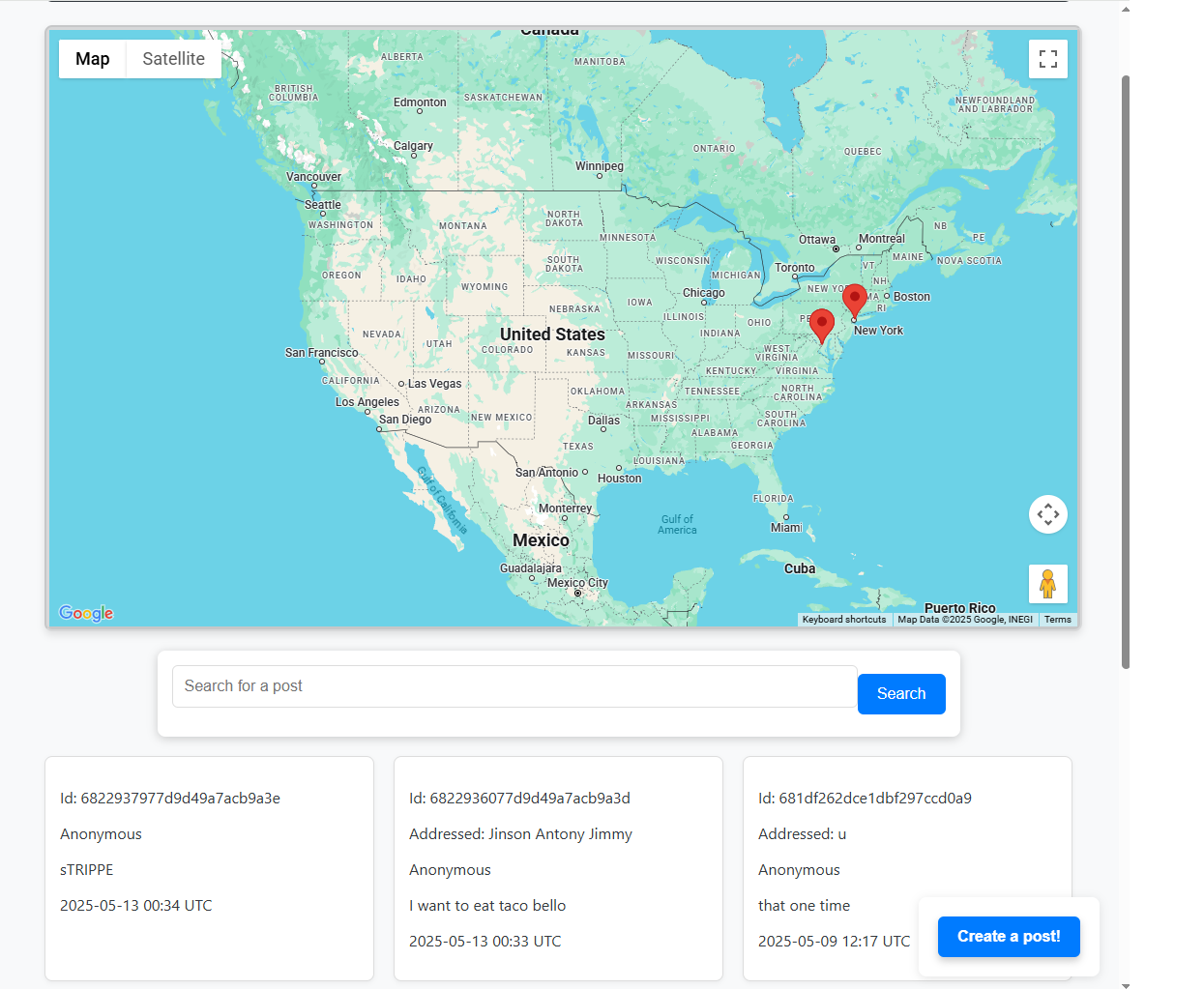Click Vancouver on the map
Viewport: 1204px width, 989px height.
click(x=313, y=177)
